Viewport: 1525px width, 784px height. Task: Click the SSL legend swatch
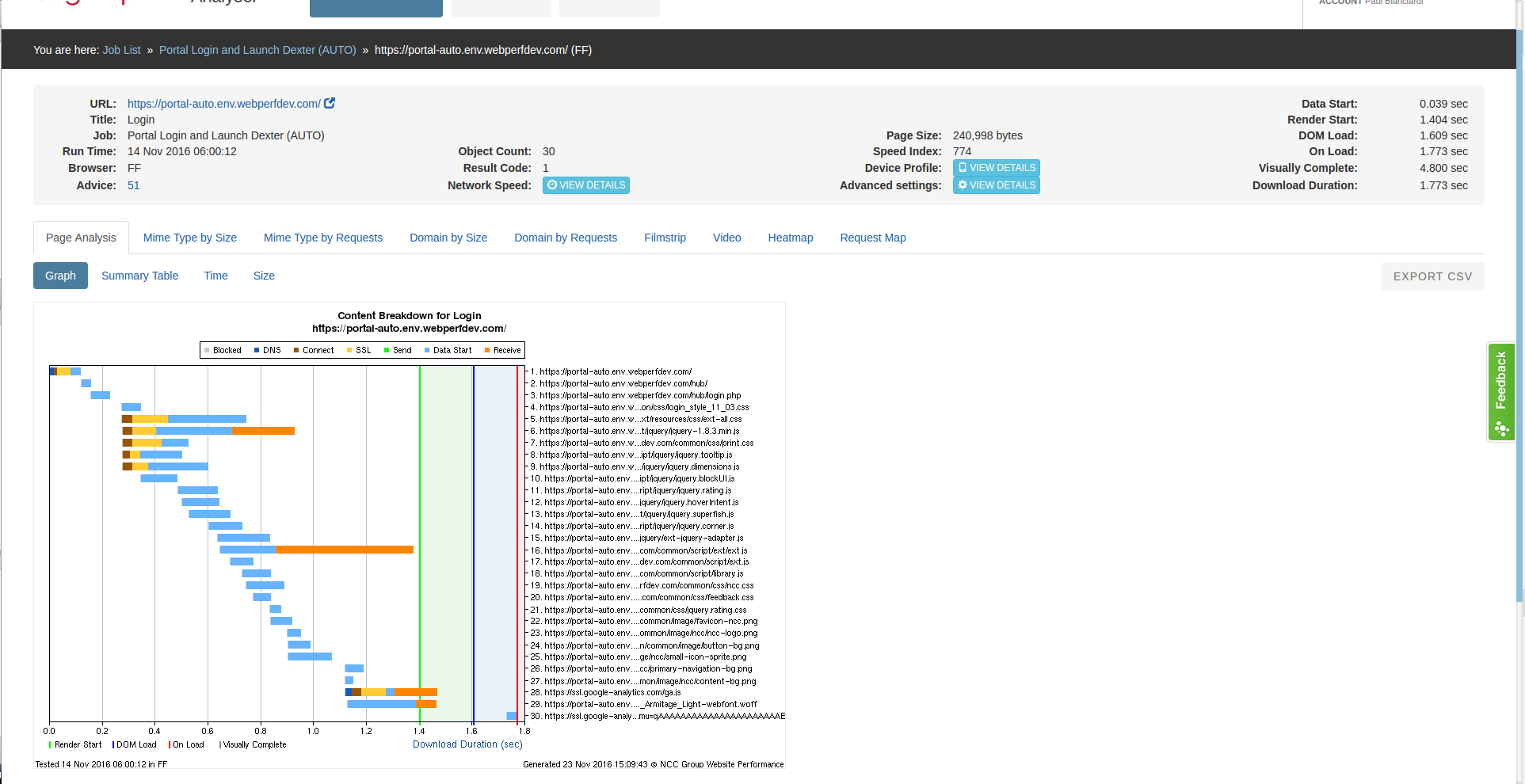tap(349, 350)
